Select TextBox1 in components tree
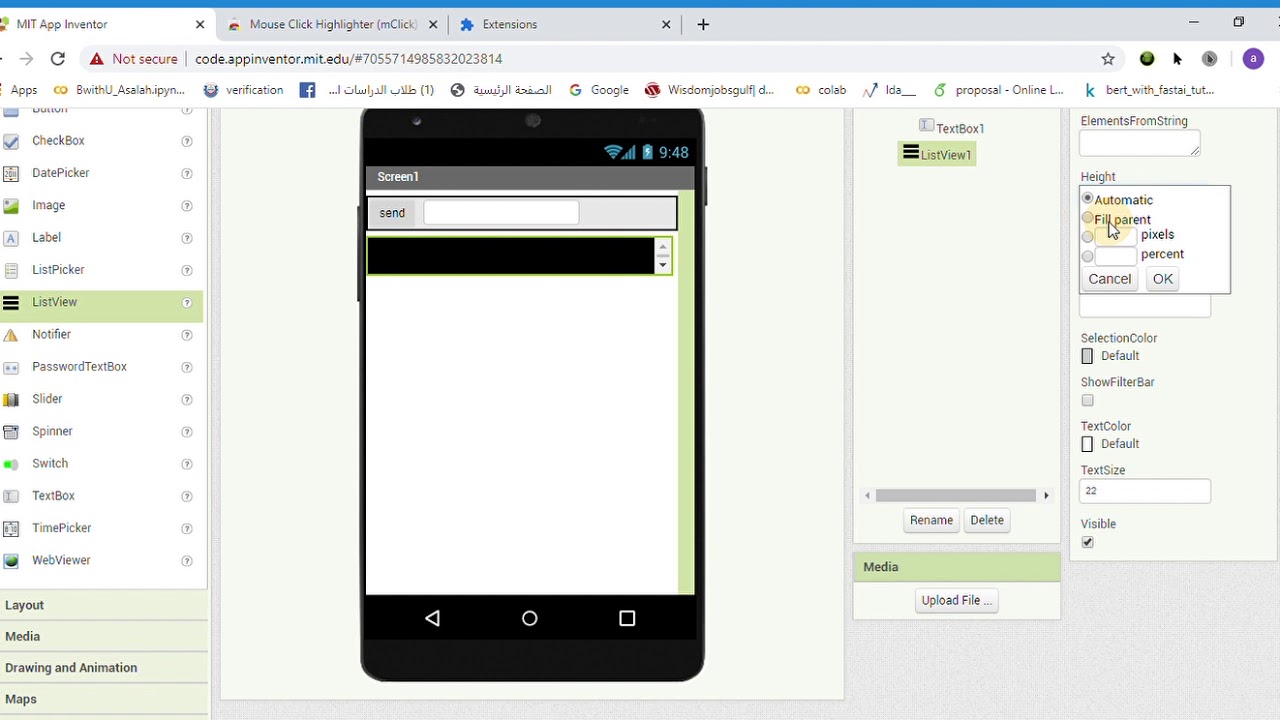Screen dimensions: 1280x720 coord(960,128)
